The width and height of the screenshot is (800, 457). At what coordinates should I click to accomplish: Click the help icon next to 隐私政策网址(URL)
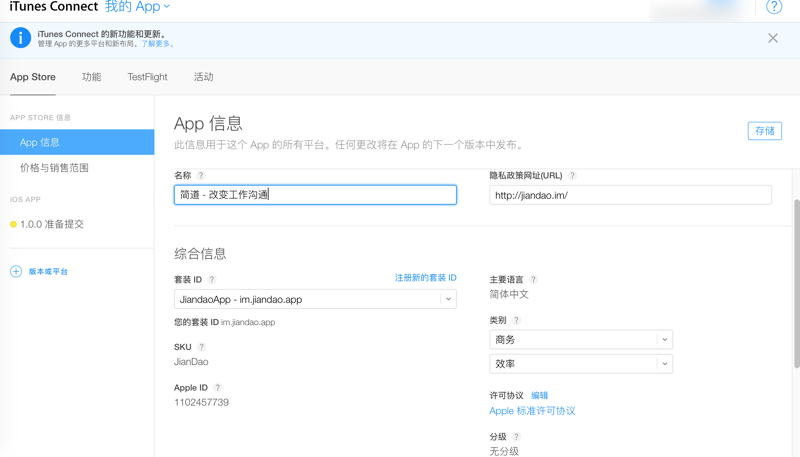click(572, 175)
